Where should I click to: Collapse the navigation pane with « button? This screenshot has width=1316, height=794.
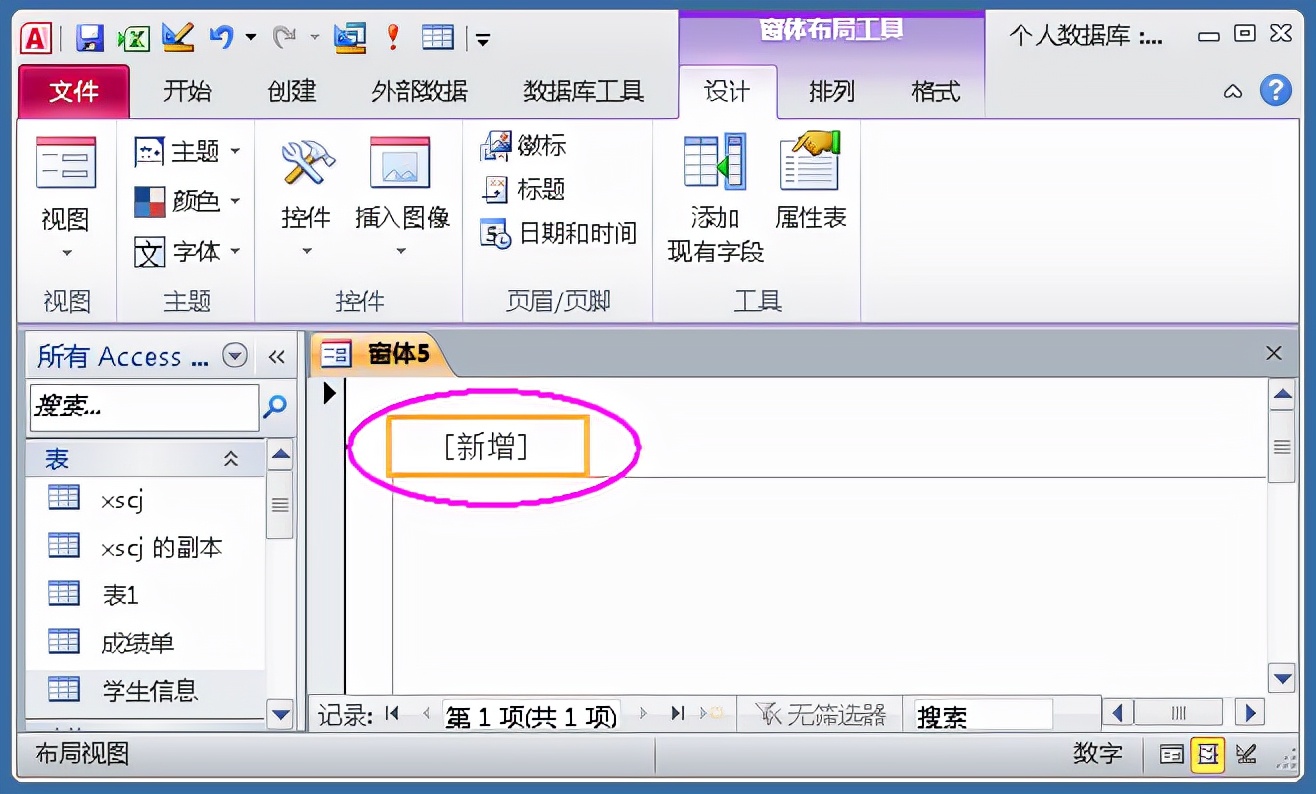(x=277, y=356)
